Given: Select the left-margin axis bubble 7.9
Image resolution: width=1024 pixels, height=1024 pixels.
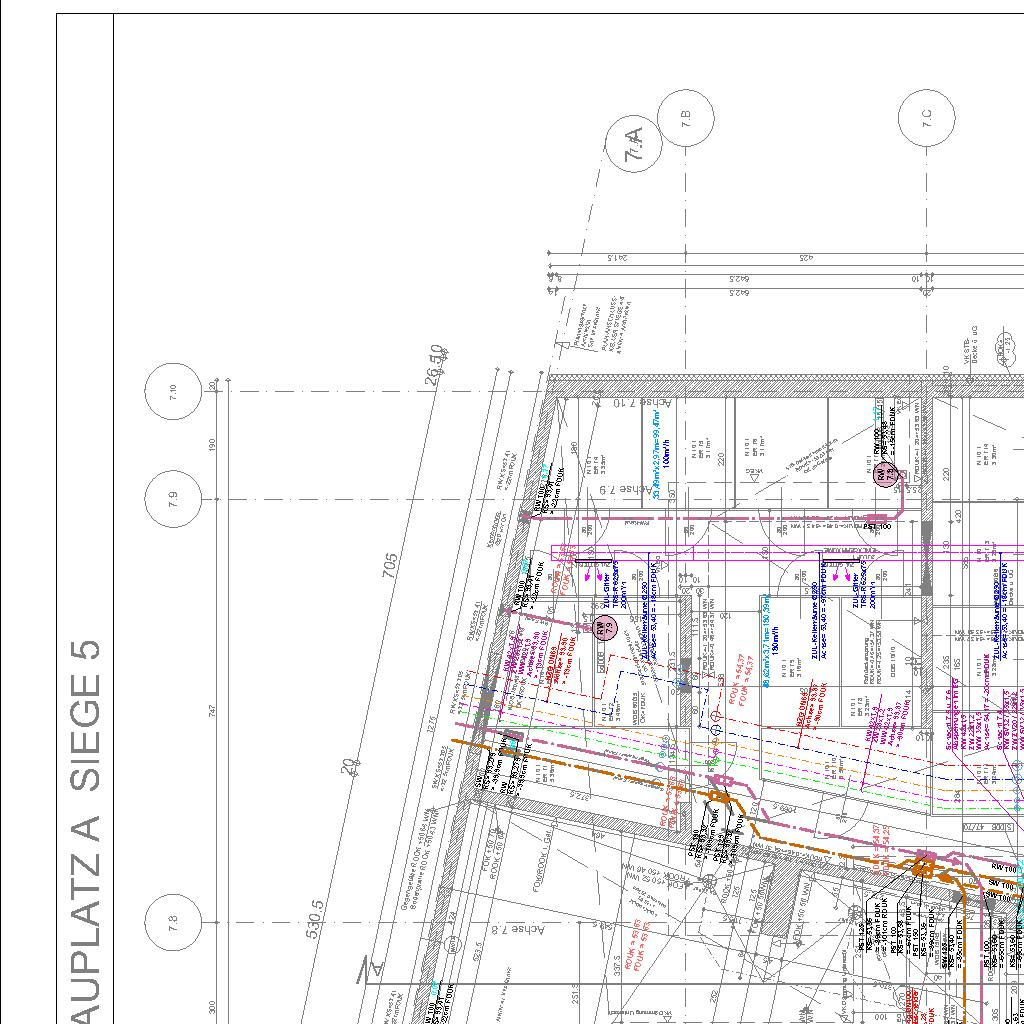Looking at the screenshot, I should (172, 500).
